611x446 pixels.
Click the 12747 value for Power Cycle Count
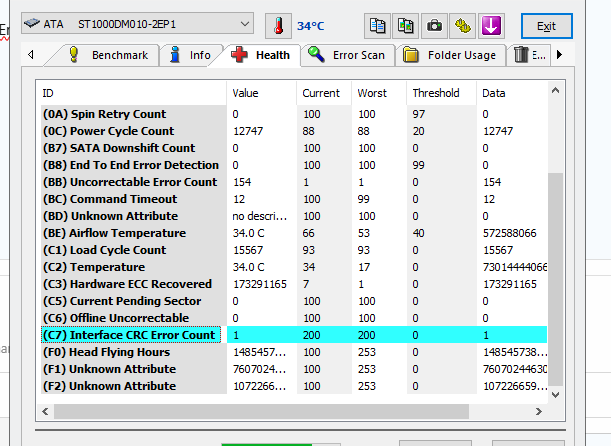click(x=248, y=131)
